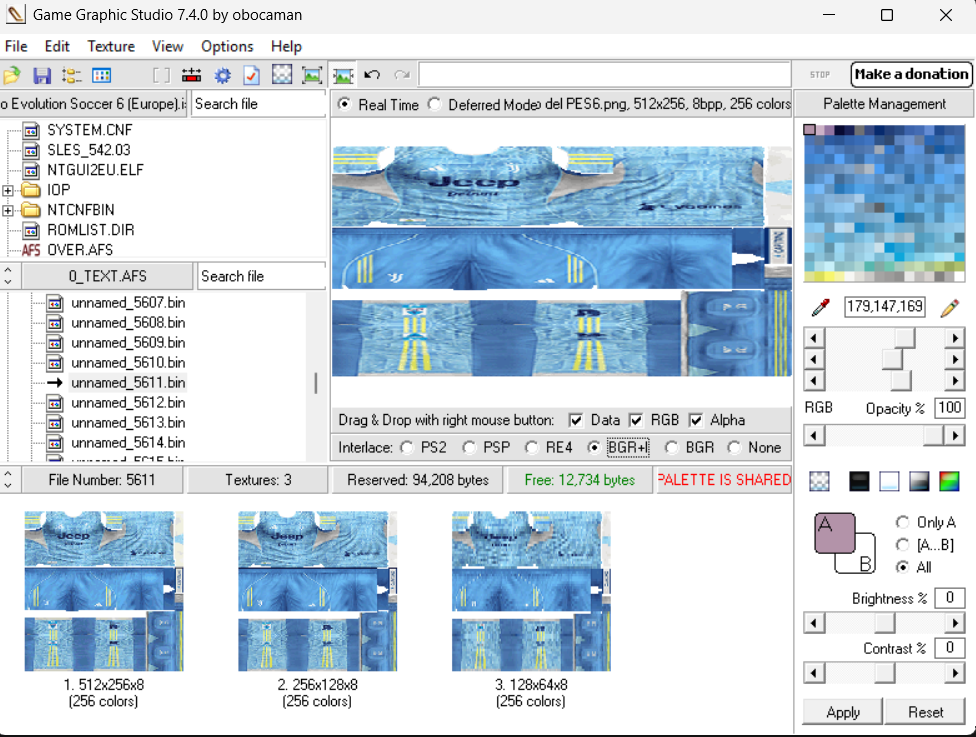Select the Only A radio button
The width and height of the screenshot is (976, 737).
coord(902,522)
